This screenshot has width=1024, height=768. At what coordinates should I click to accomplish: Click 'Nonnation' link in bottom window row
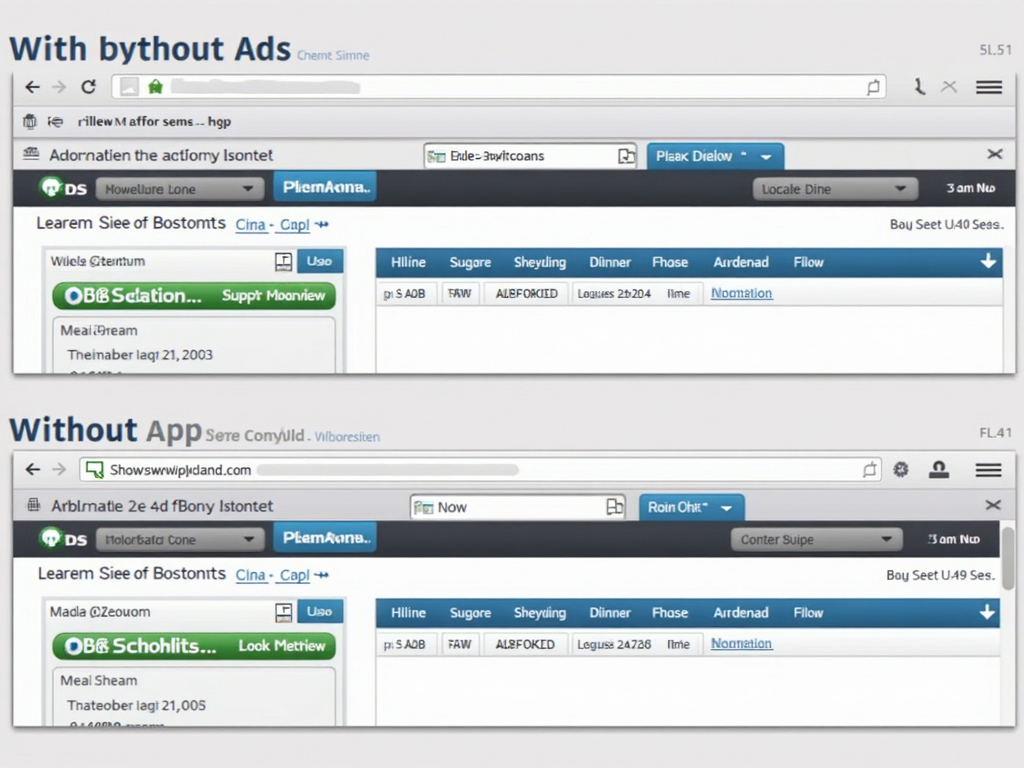pos(741,644)
